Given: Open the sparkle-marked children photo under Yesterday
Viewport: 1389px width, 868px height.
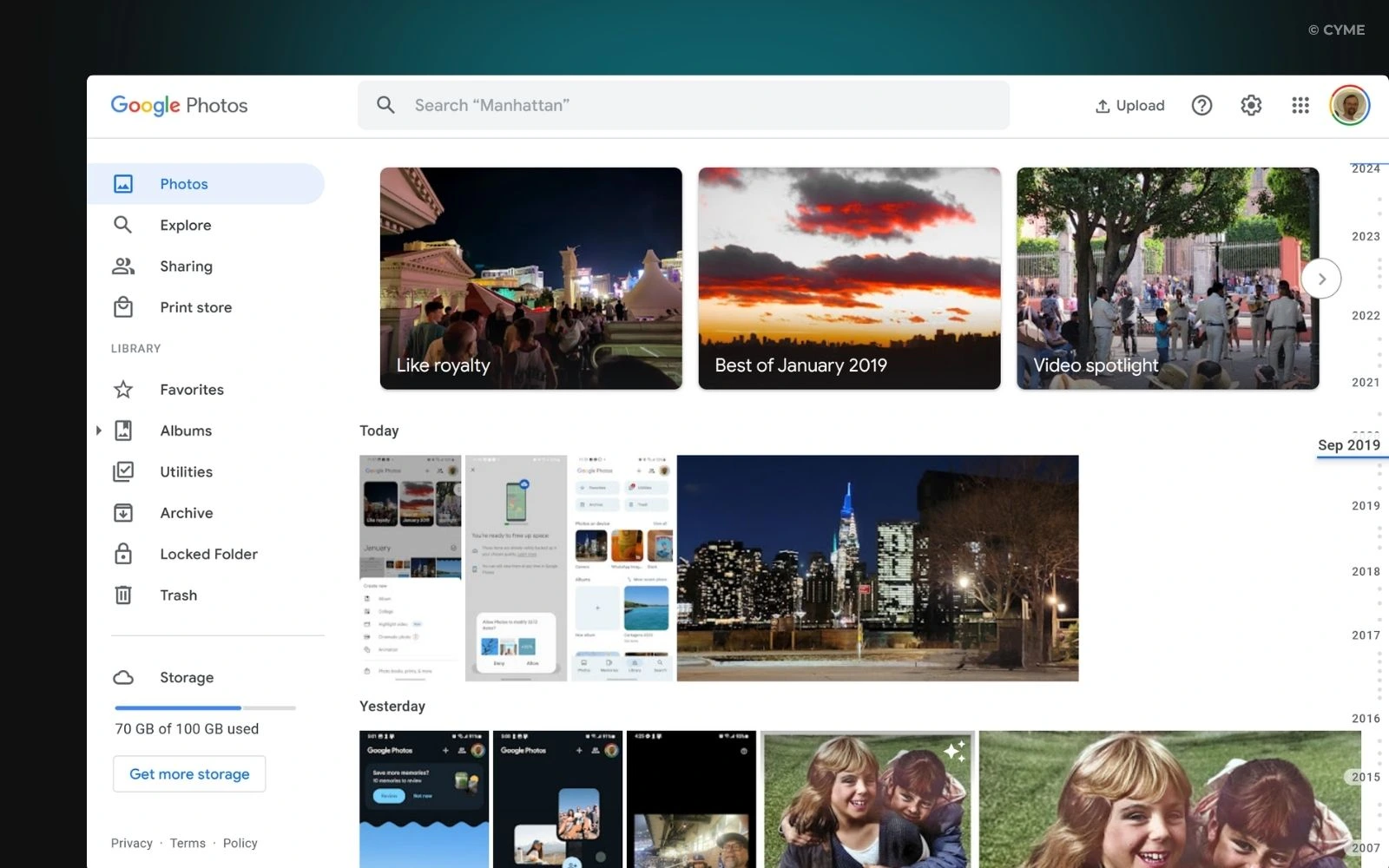Looking at the screenshot, I should point(868,799).
